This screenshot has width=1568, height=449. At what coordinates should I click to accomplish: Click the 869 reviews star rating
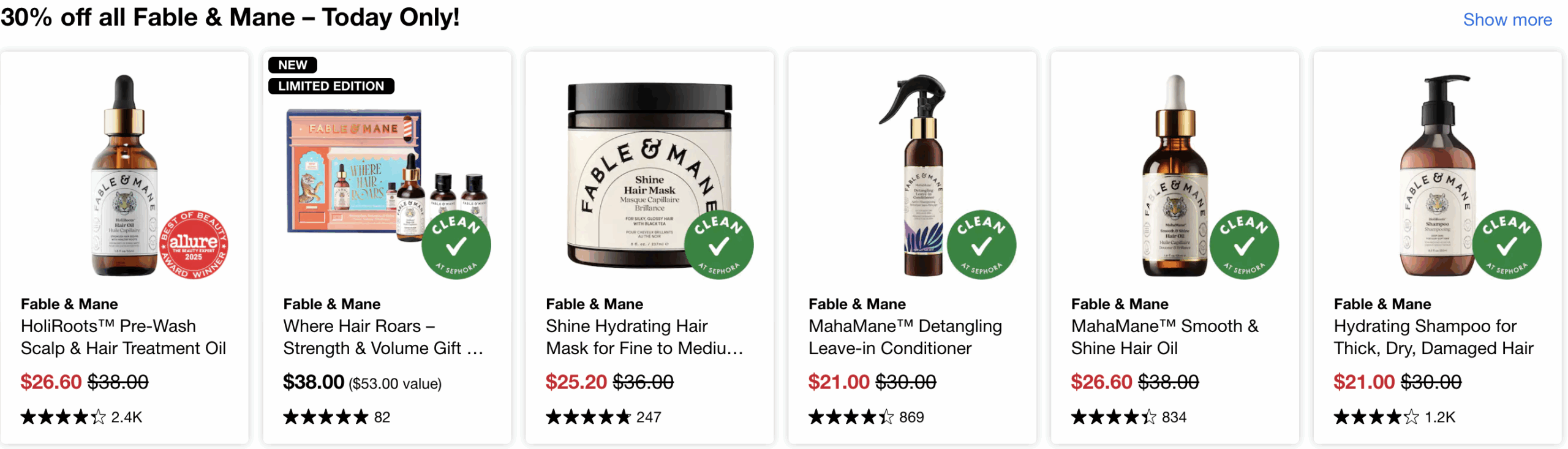click(x=866, y=417)
